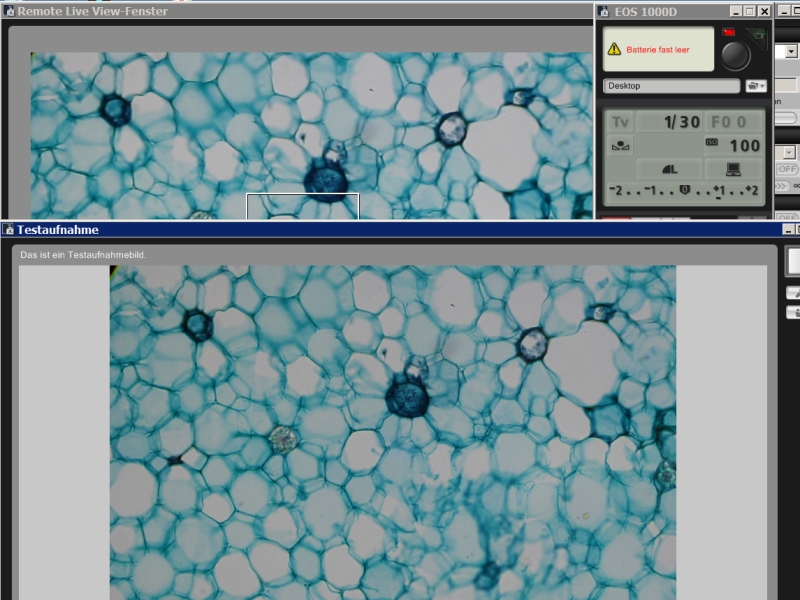Click the save-to-computer destination icon

tap(733, 169)
